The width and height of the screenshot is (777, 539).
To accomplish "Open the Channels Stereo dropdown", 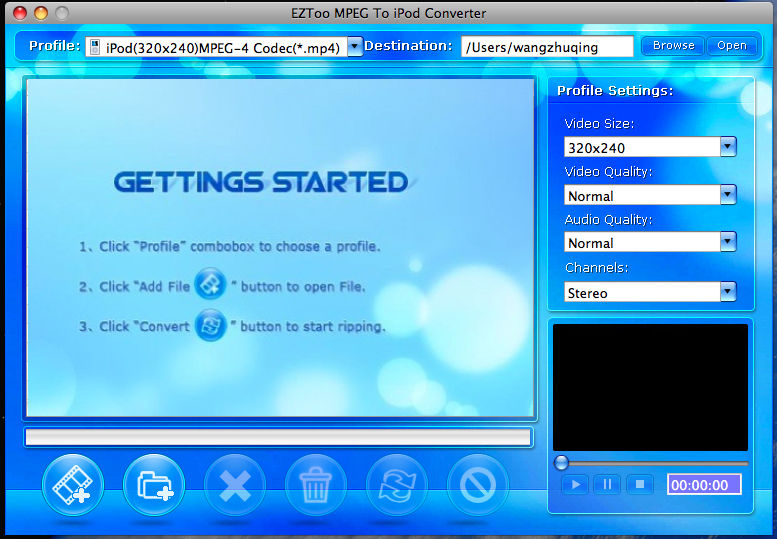I will point(650,292).
